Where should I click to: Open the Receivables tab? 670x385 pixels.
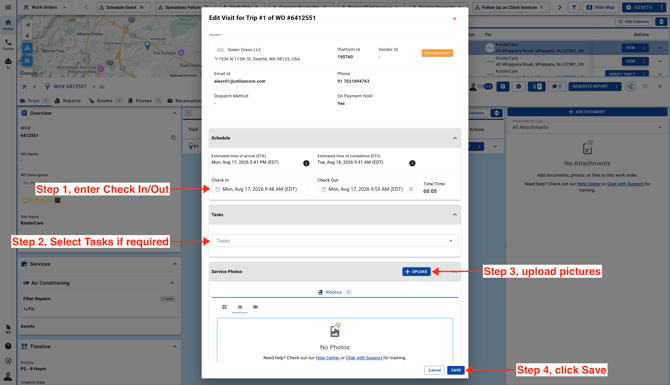coord(184,101)
